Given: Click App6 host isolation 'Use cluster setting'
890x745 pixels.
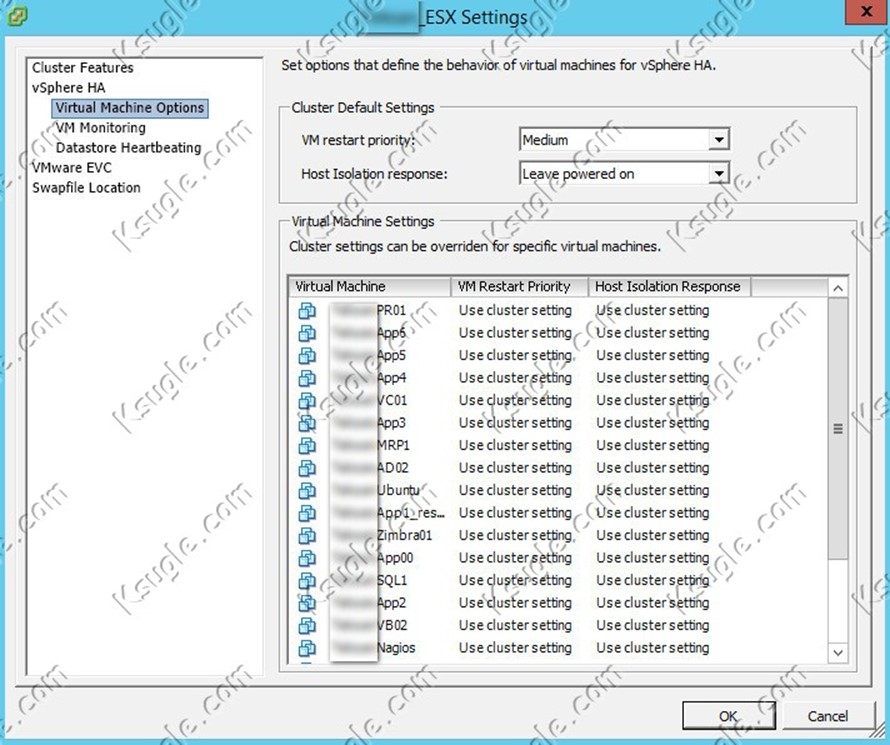Looking at the screenshot, I should coord(653,333).
